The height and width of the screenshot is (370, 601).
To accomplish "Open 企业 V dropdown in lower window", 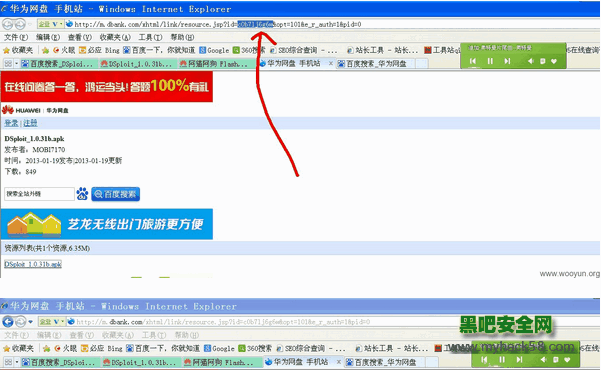I will pos(52,322).
